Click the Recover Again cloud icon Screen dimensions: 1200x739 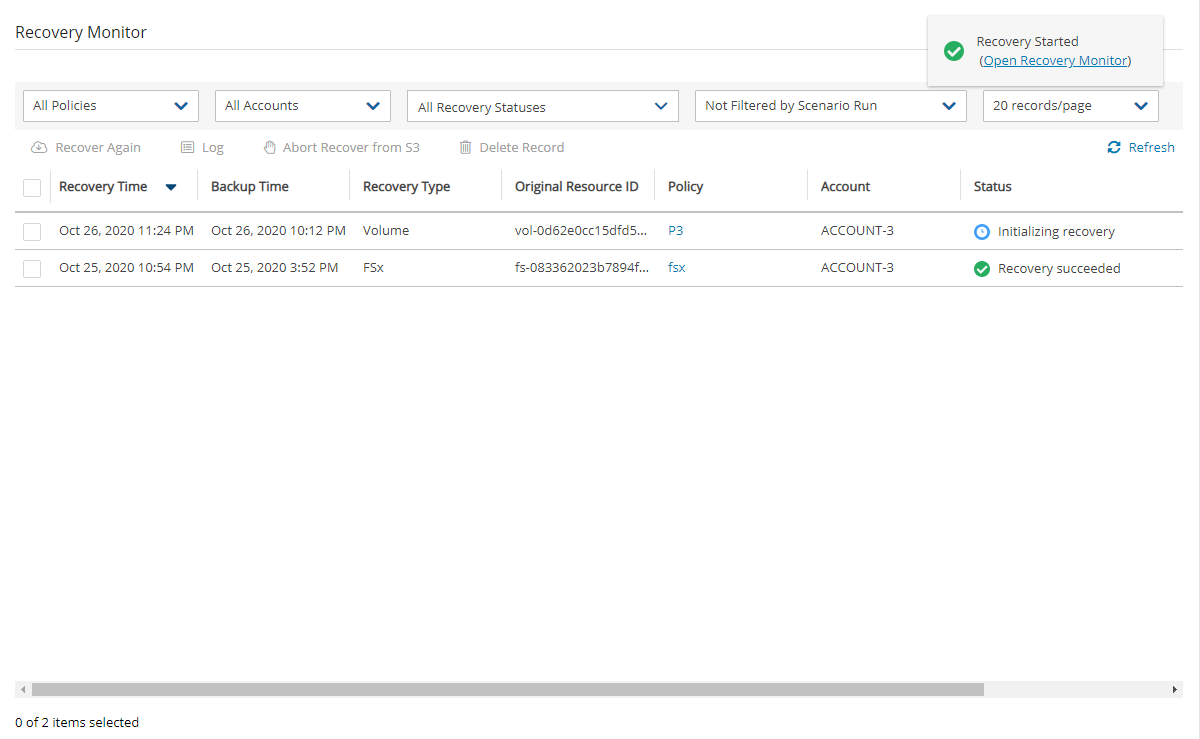[39, 148]
